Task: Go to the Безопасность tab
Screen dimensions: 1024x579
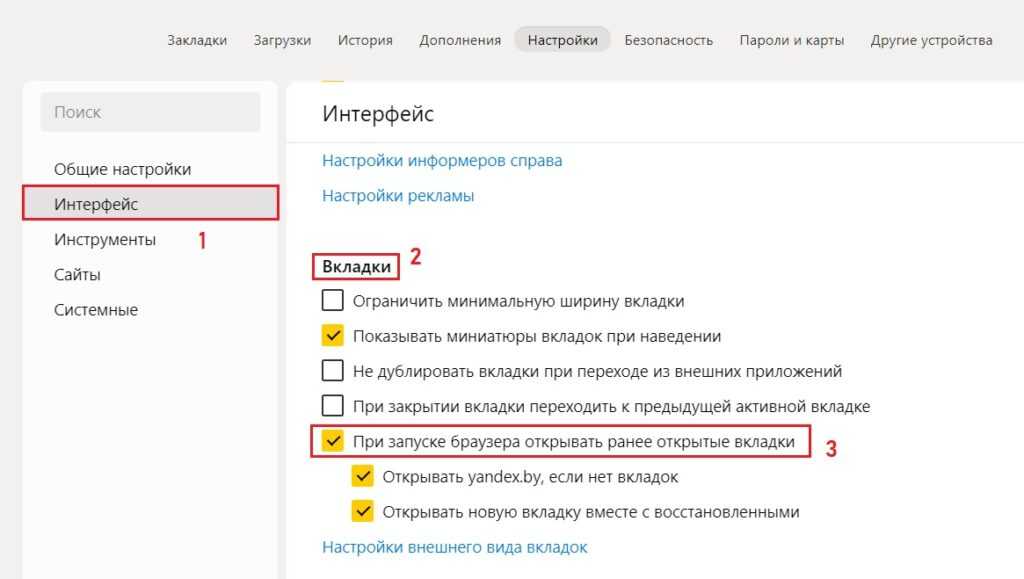Action: [x=668, y=40]
